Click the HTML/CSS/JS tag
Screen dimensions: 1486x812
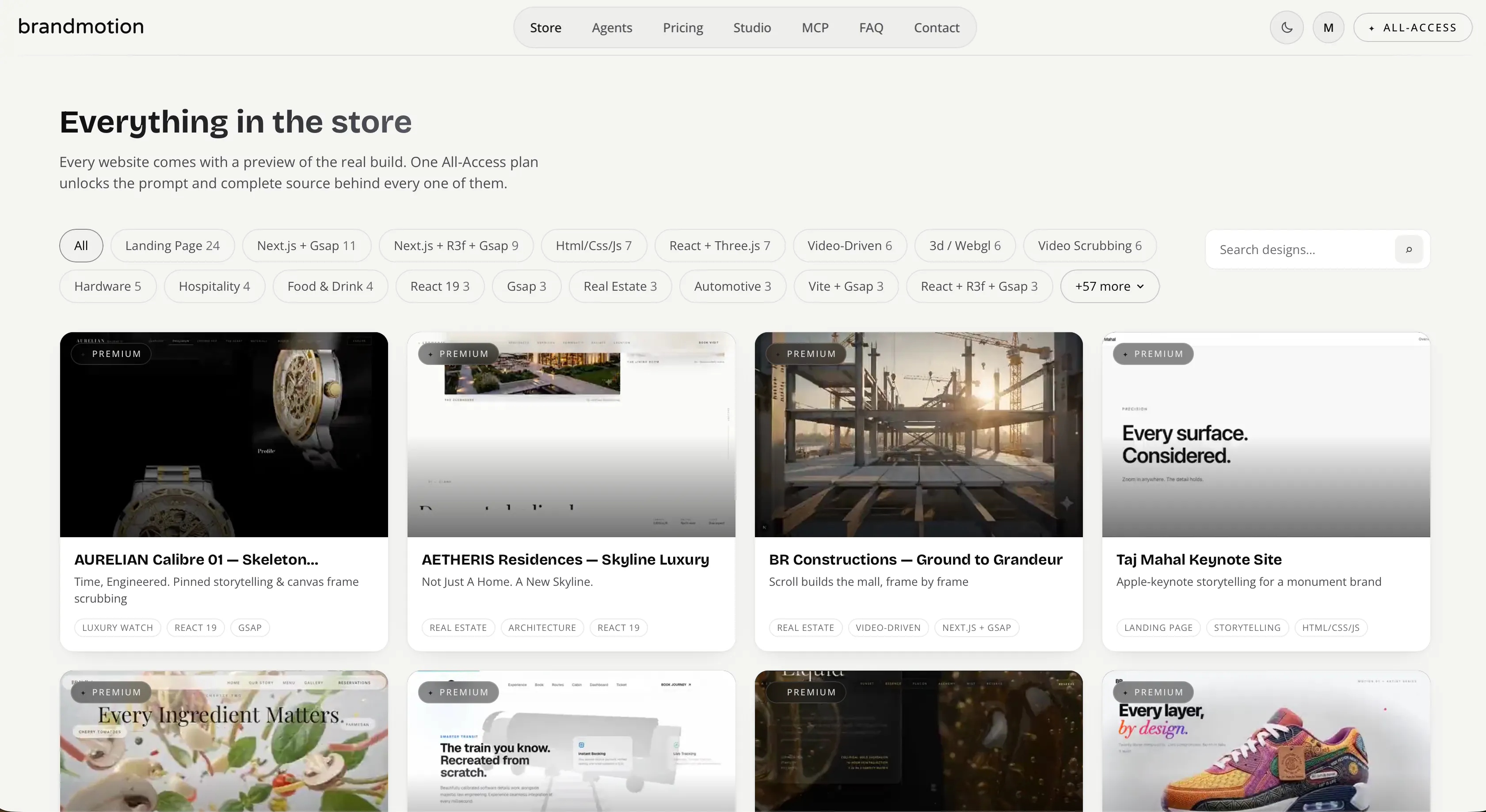pyautogui.click(x=1330, y=627)
